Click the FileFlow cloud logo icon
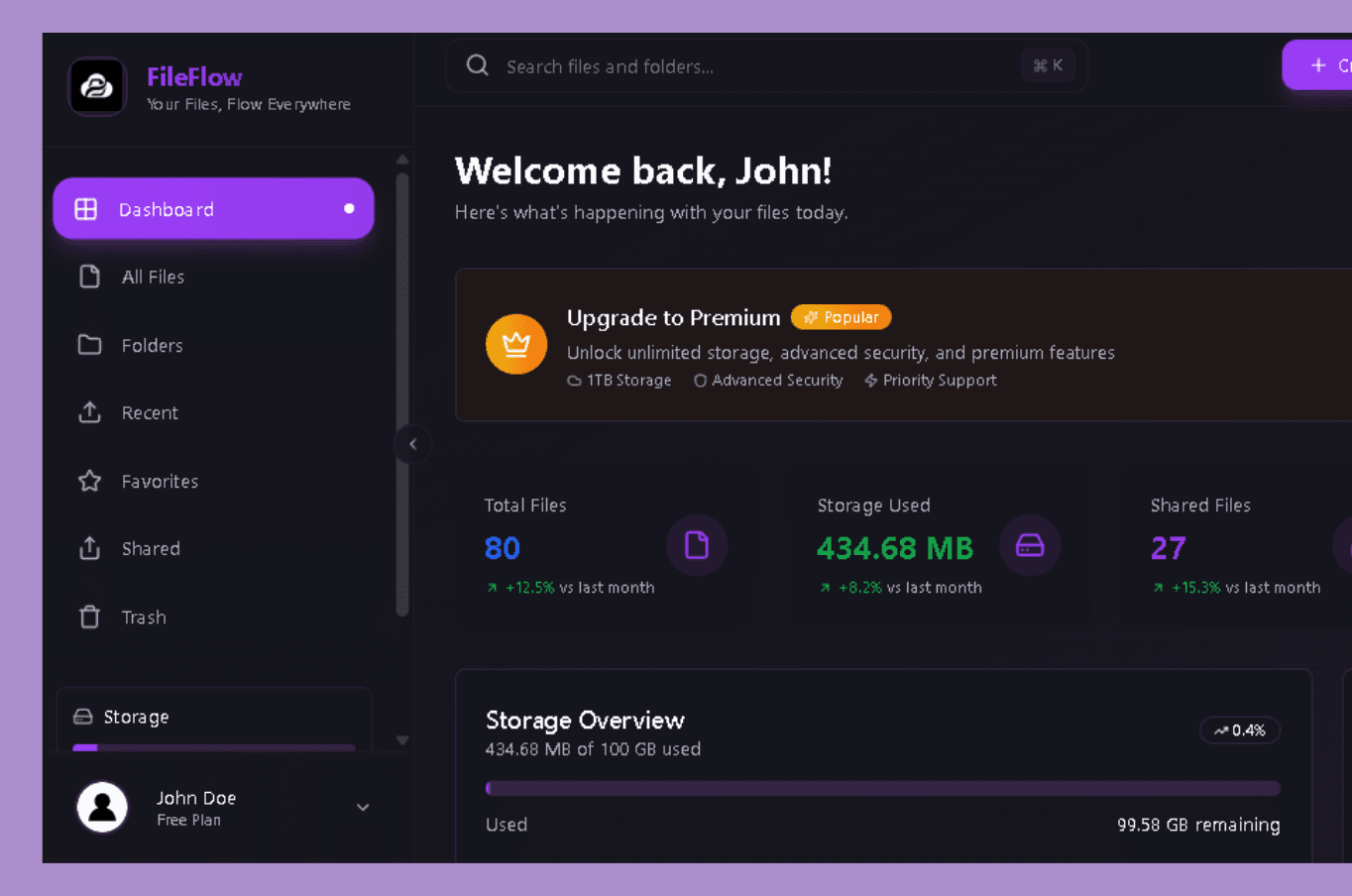The height and width of the screenshot is (896, 1352). 97,87
